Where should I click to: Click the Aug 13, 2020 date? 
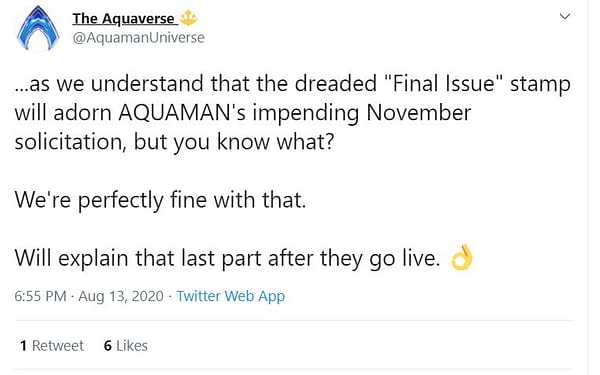click(121, 296)
